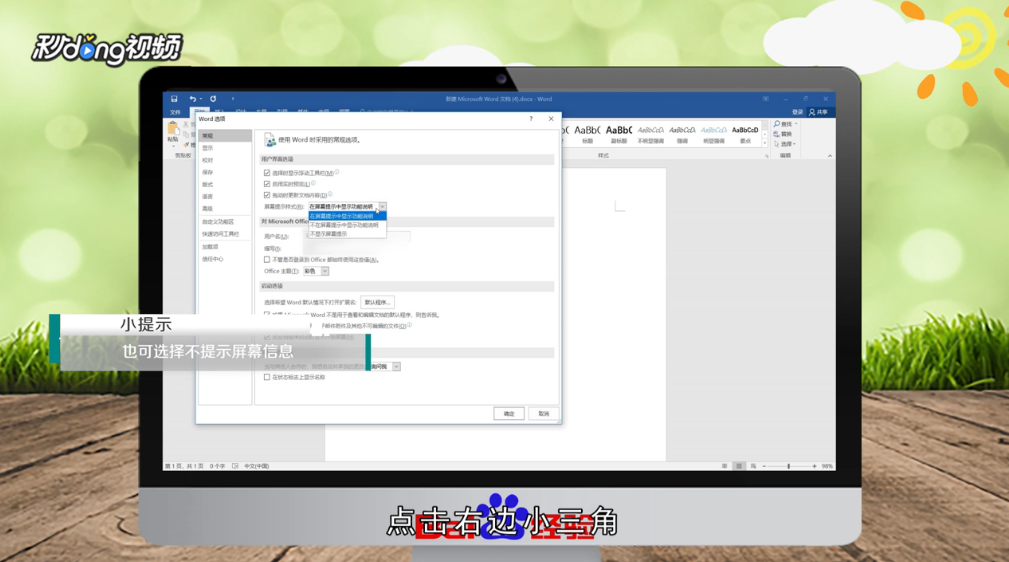The width and height of the screenshot is (1009, 562).
Task: Click the 登录 (Sign in) link
Action: [x=797, y=112]
